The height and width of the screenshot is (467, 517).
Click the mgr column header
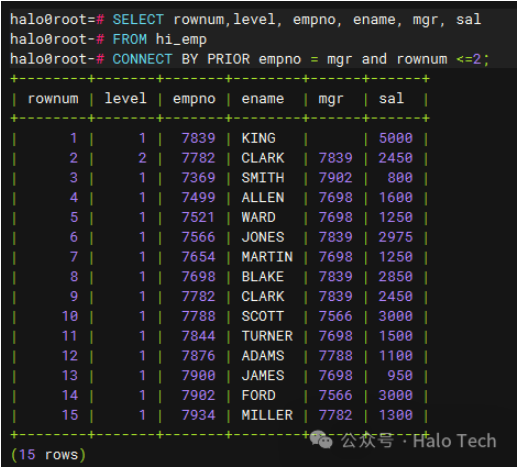[x=331, y=100]
